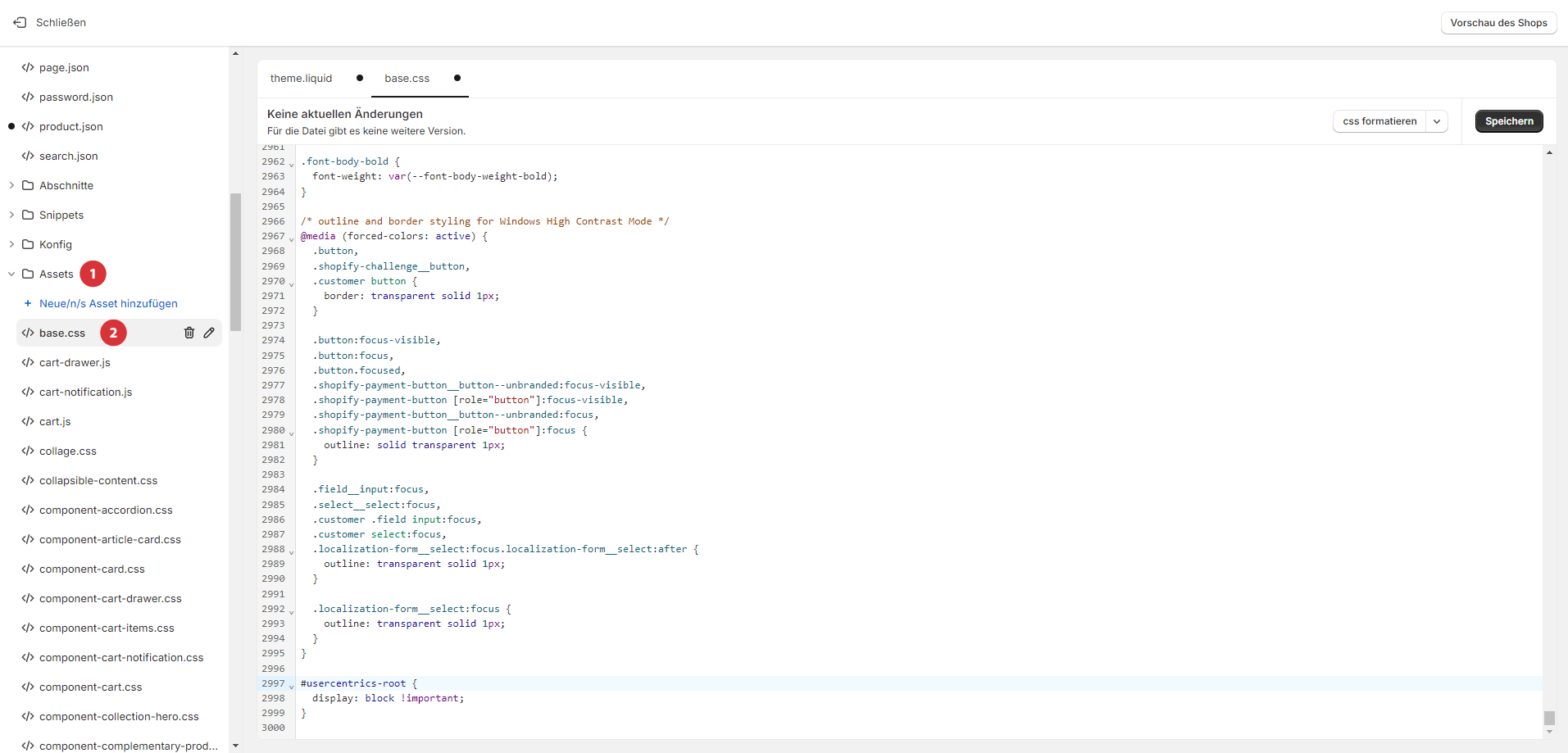Click Neue/n/s Asset hinzufügen link
Image resolution: width=1568 pixels, height=753 pixels.
tap(108, 303)
